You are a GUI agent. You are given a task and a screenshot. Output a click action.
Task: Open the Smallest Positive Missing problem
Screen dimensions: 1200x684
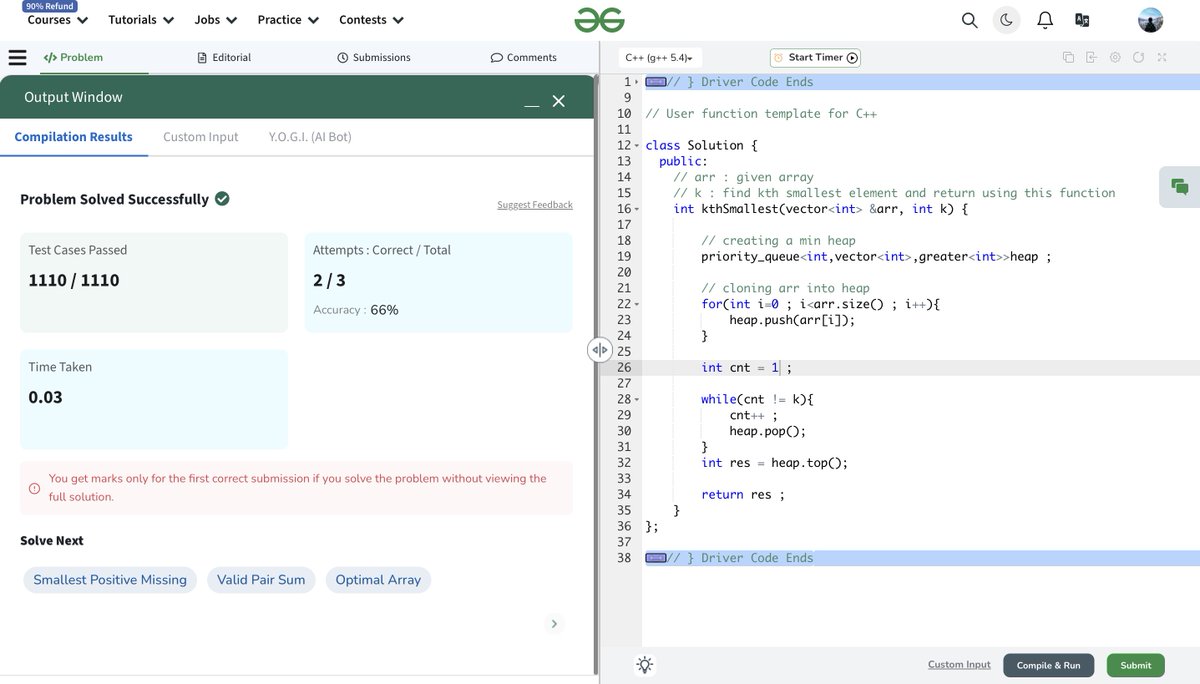point(110,580)
